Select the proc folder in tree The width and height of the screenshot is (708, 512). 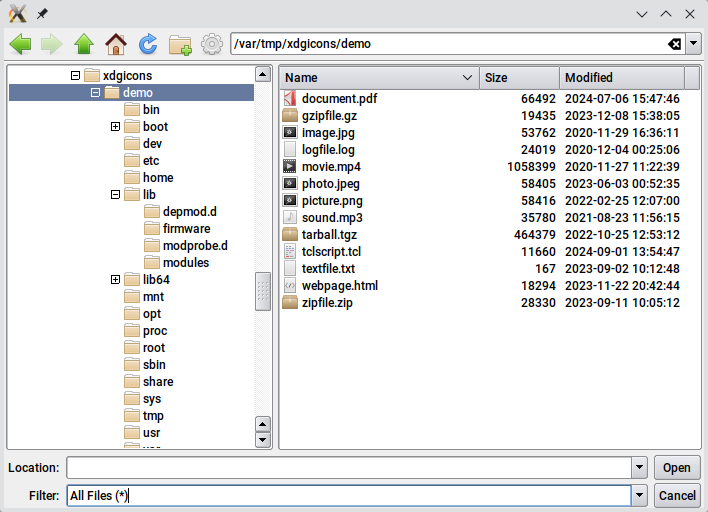146,330
